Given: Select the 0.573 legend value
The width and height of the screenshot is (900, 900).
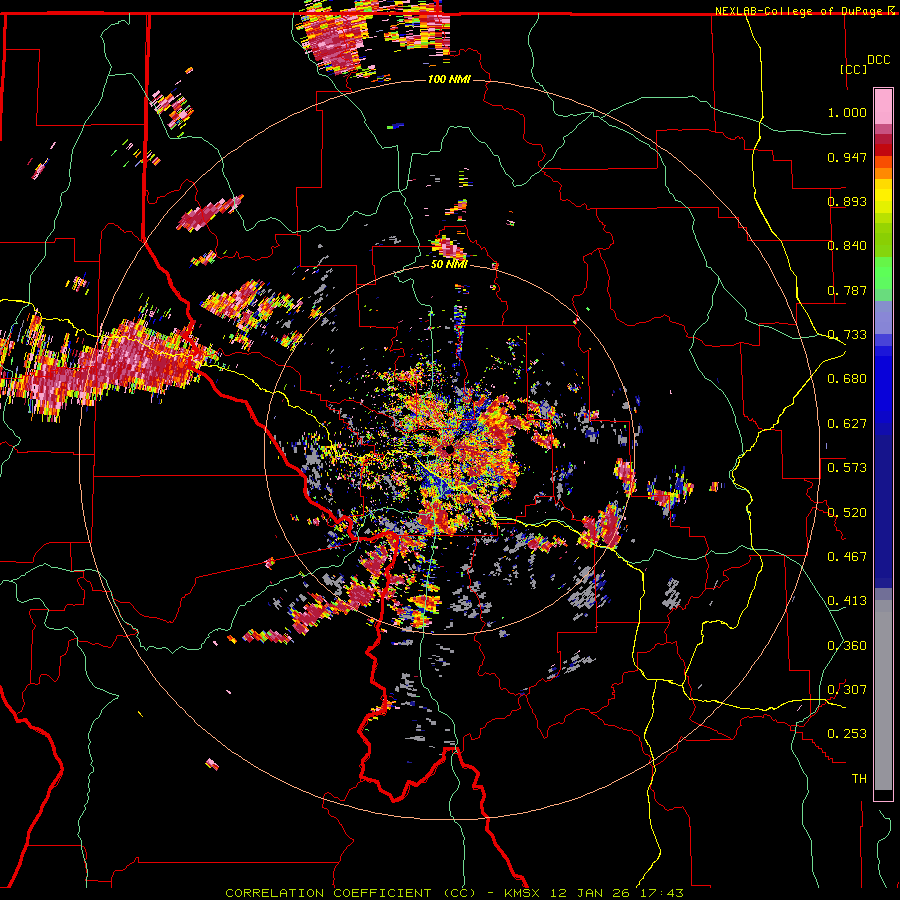Looking at the screenshot, I should pos(847,468).
